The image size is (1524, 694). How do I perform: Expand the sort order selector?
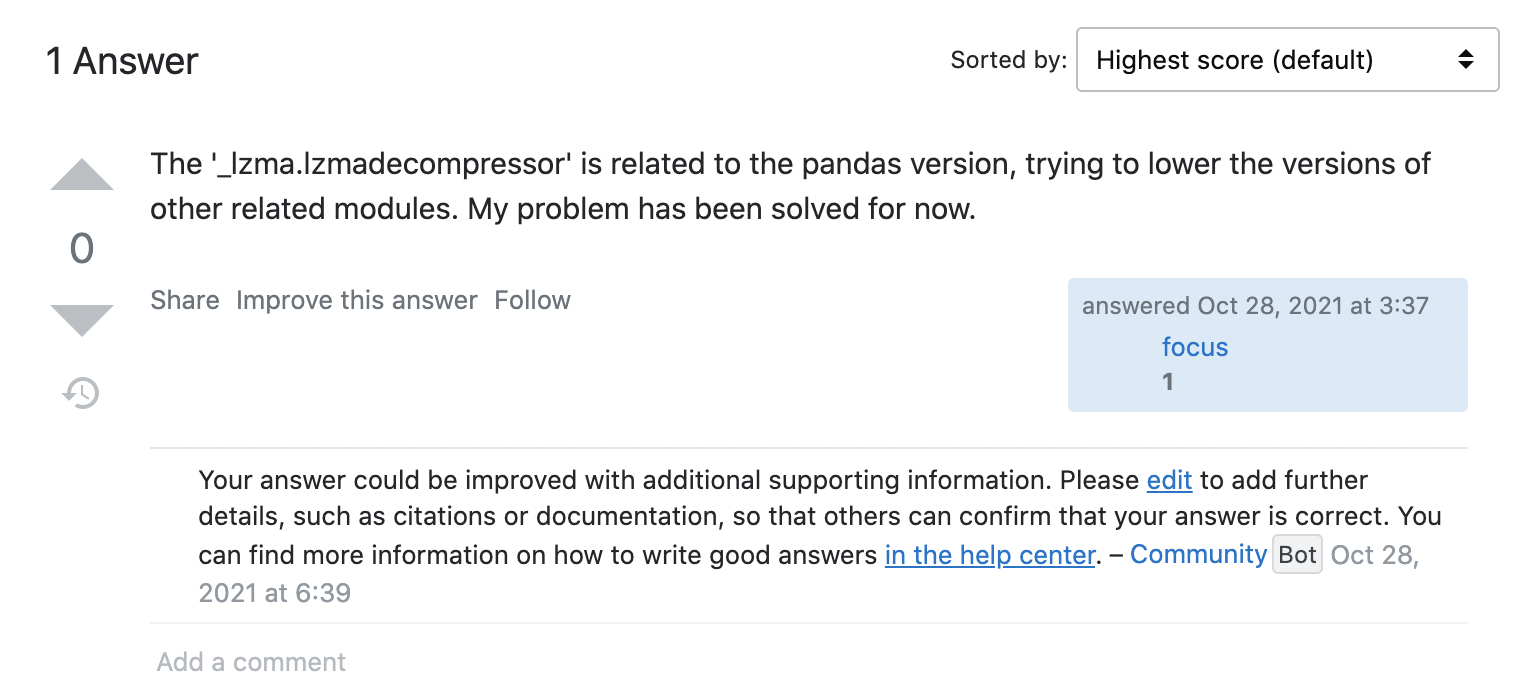[1286, 60]
